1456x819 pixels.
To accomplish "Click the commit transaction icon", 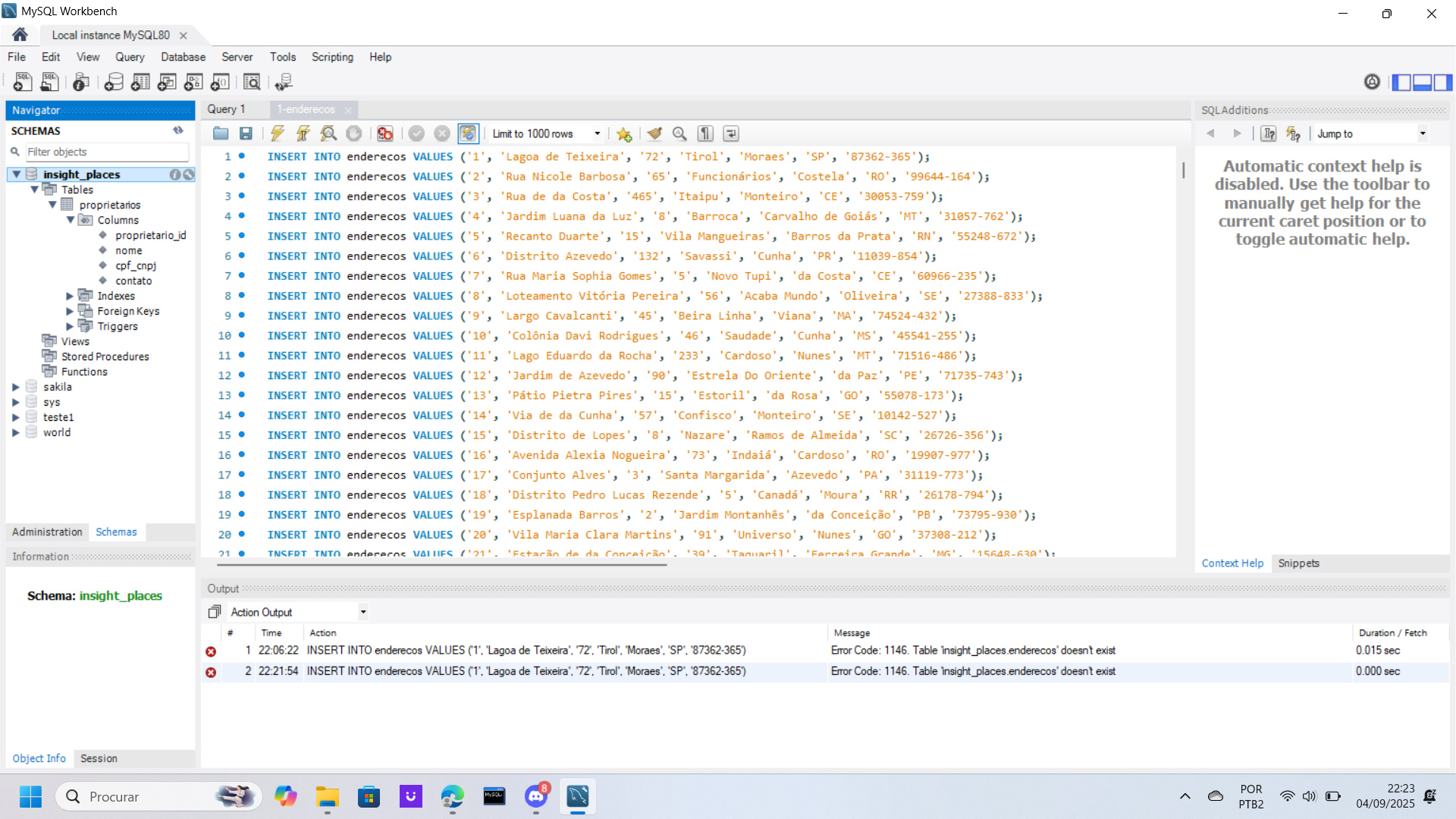I will tap(416, 133).
